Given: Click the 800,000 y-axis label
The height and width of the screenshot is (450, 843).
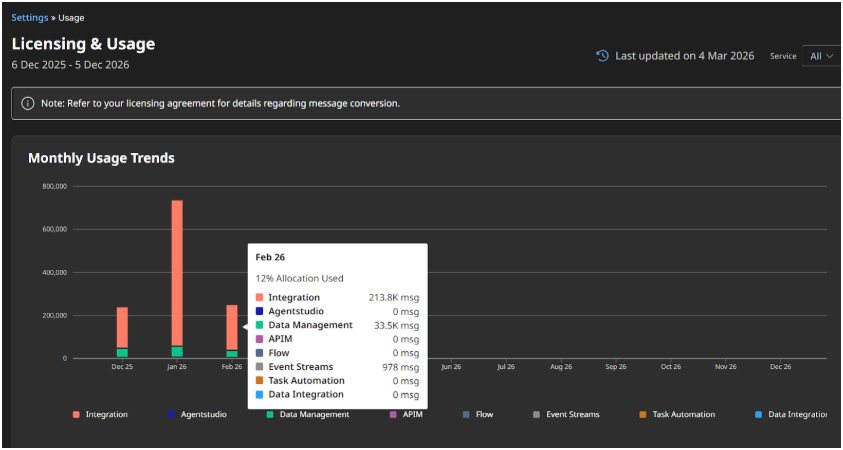Looking at the screenshot, I should click(54, 187).
